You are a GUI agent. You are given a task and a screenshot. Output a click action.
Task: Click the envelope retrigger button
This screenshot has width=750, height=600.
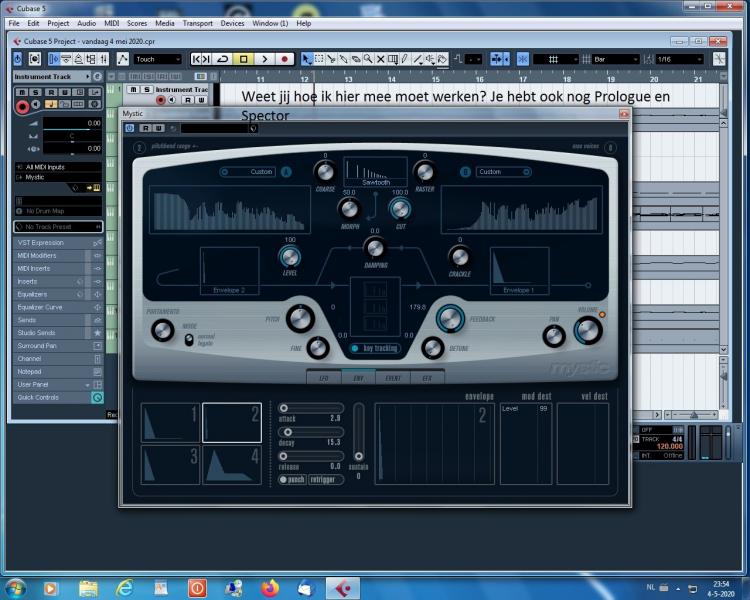(x=326, y=479)
